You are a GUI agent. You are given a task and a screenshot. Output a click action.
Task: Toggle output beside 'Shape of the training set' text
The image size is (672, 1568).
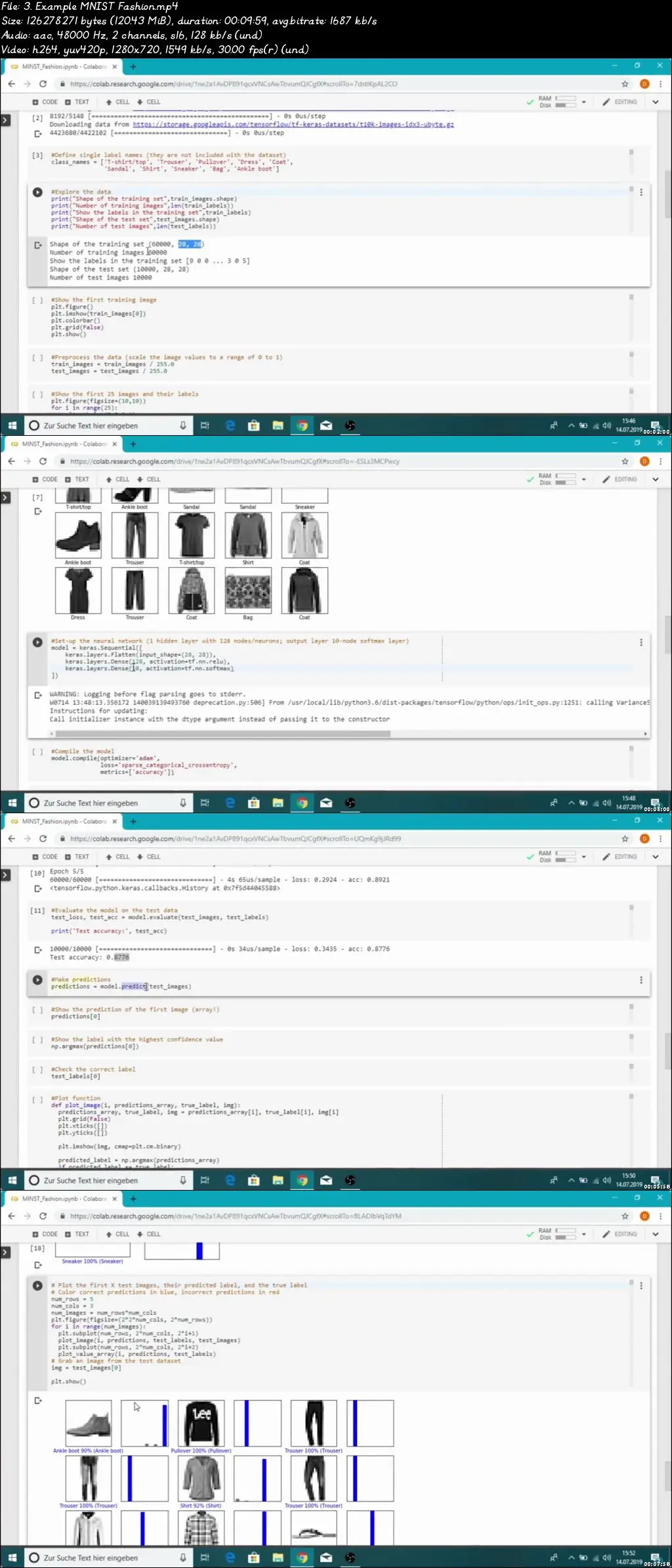pyautogui.click(x=38, y=245)
